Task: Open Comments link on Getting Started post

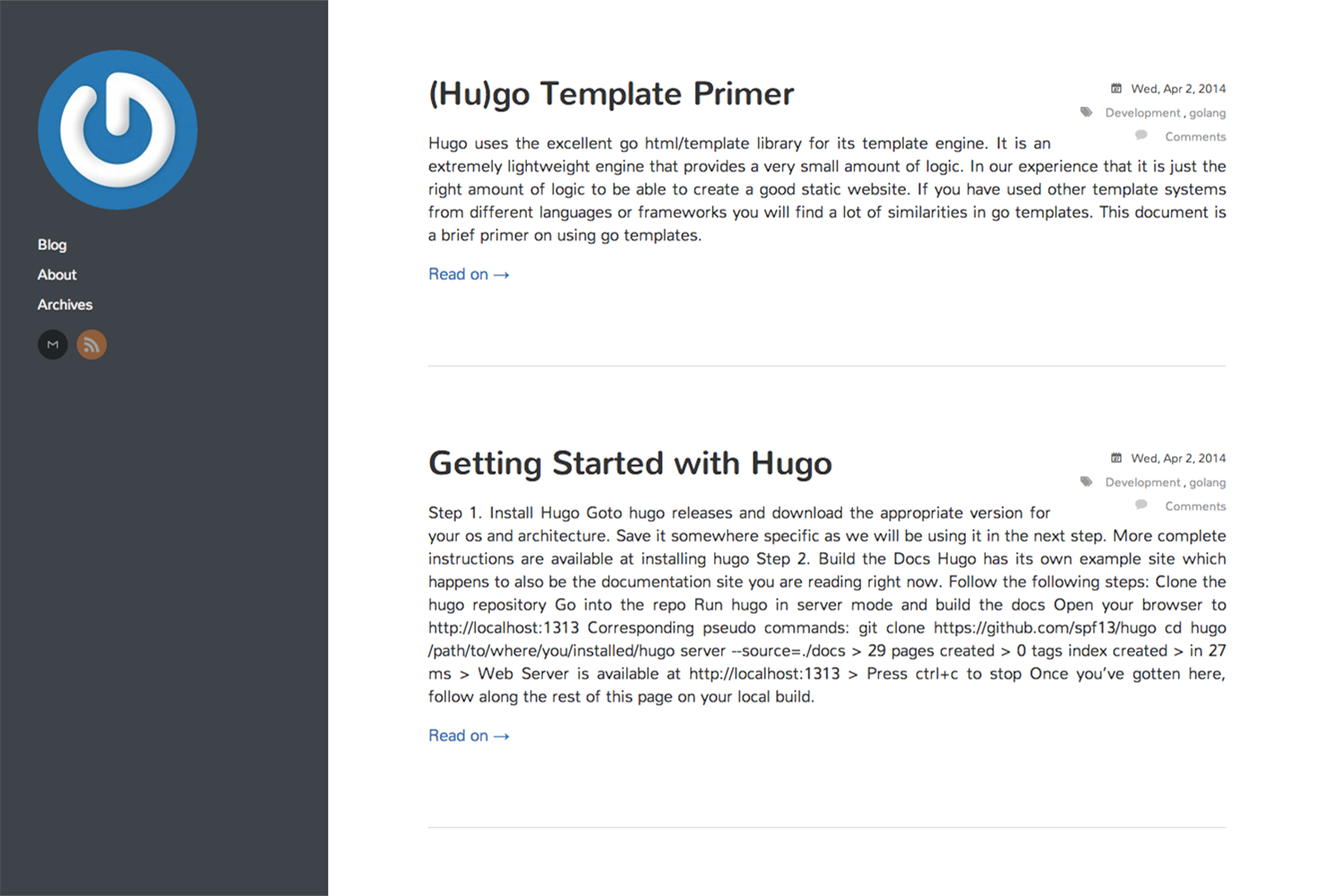Action: click(1195, 506)
